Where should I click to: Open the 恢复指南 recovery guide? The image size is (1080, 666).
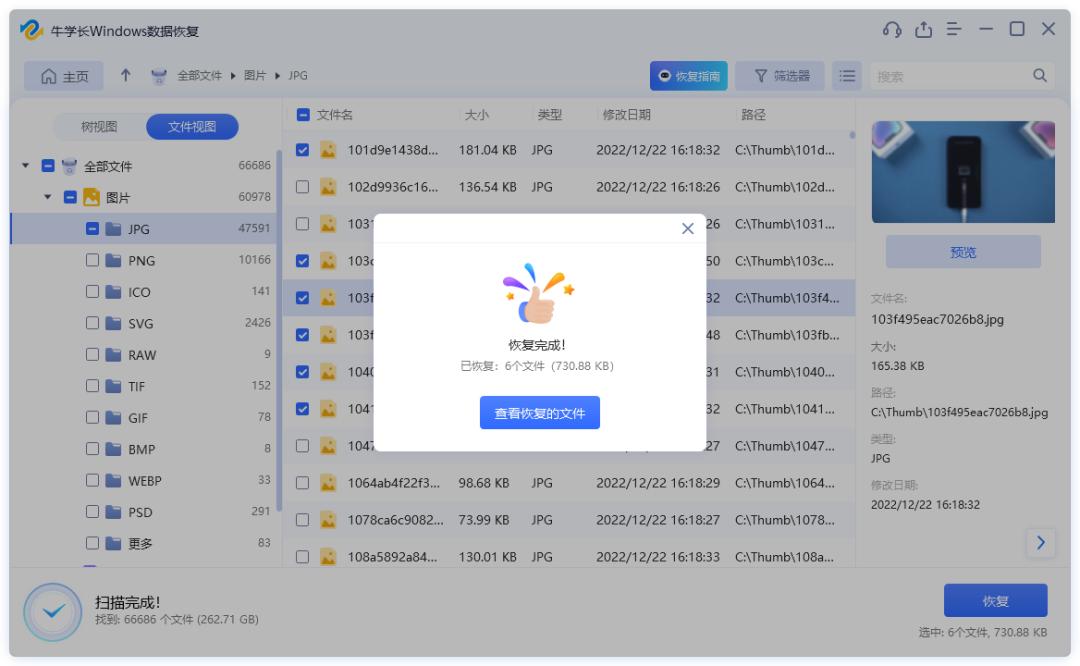[689, 76]
